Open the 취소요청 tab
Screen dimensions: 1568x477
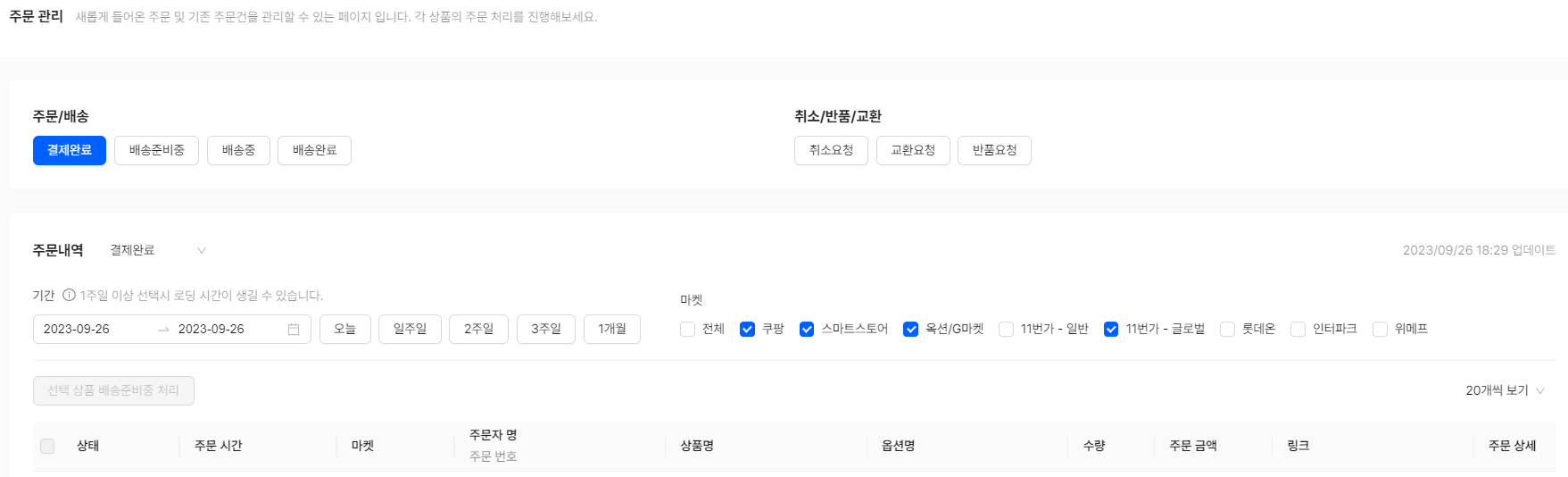(831, 150)
